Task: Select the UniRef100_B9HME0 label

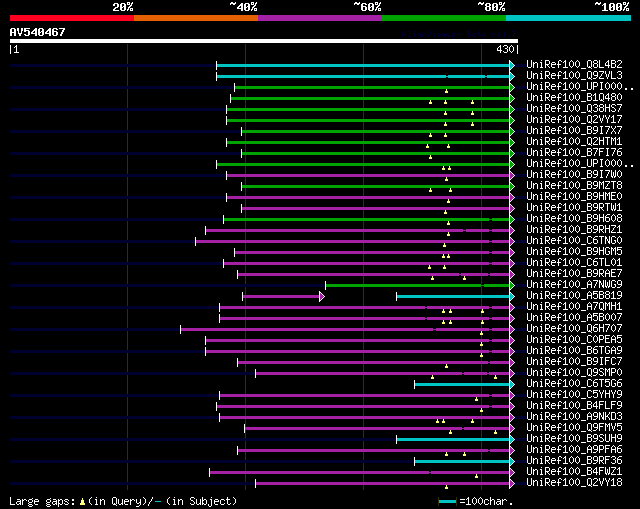Action: 574,197
